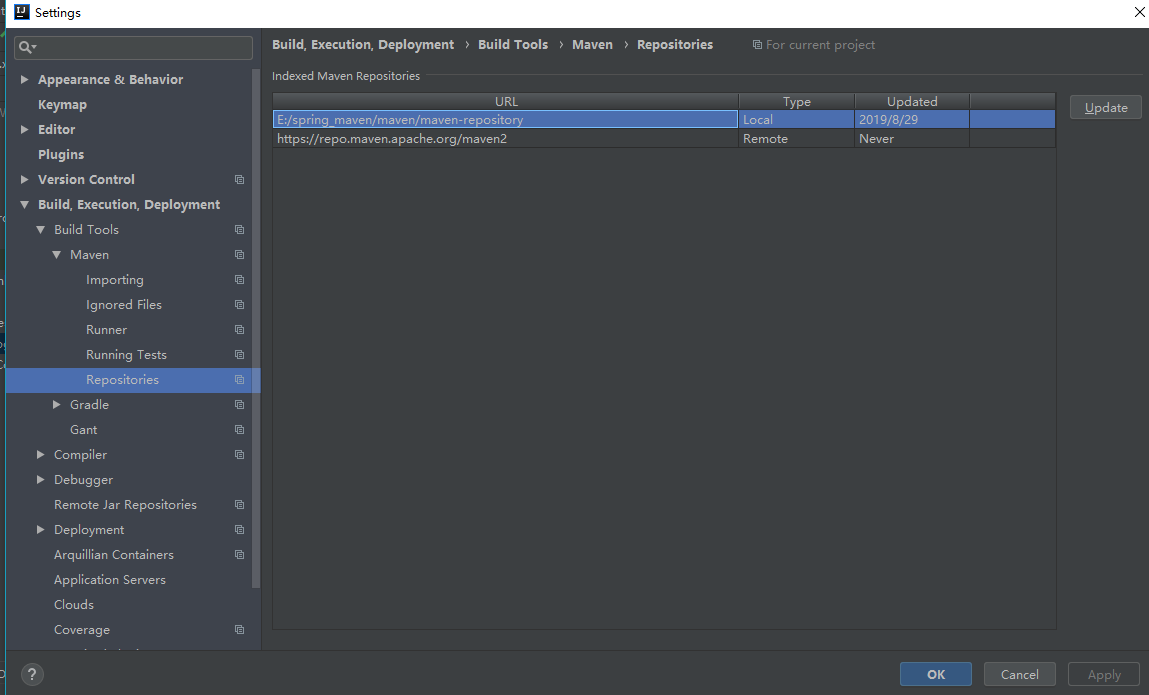Open Coverage settings
1149x695 pixels.
[82, 630]
